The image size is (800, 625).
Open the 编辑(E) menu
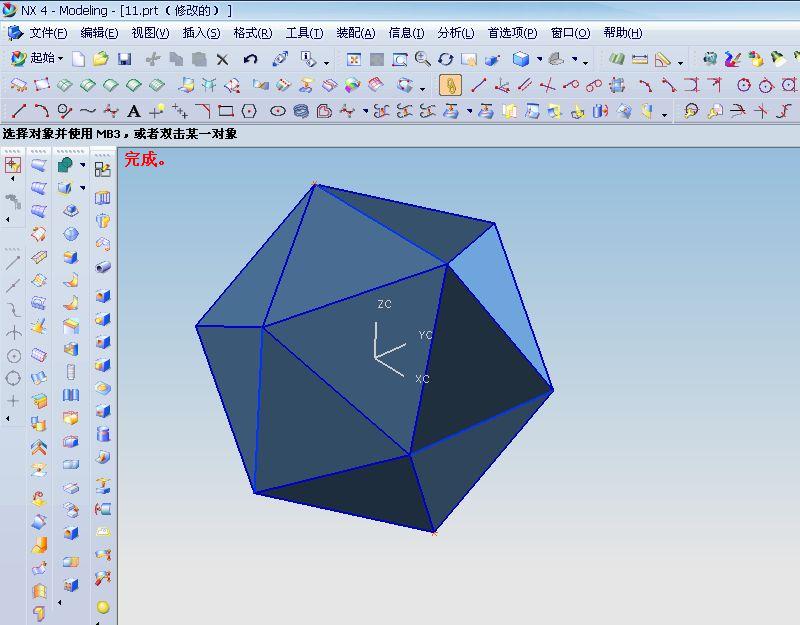tap(99, 33)
